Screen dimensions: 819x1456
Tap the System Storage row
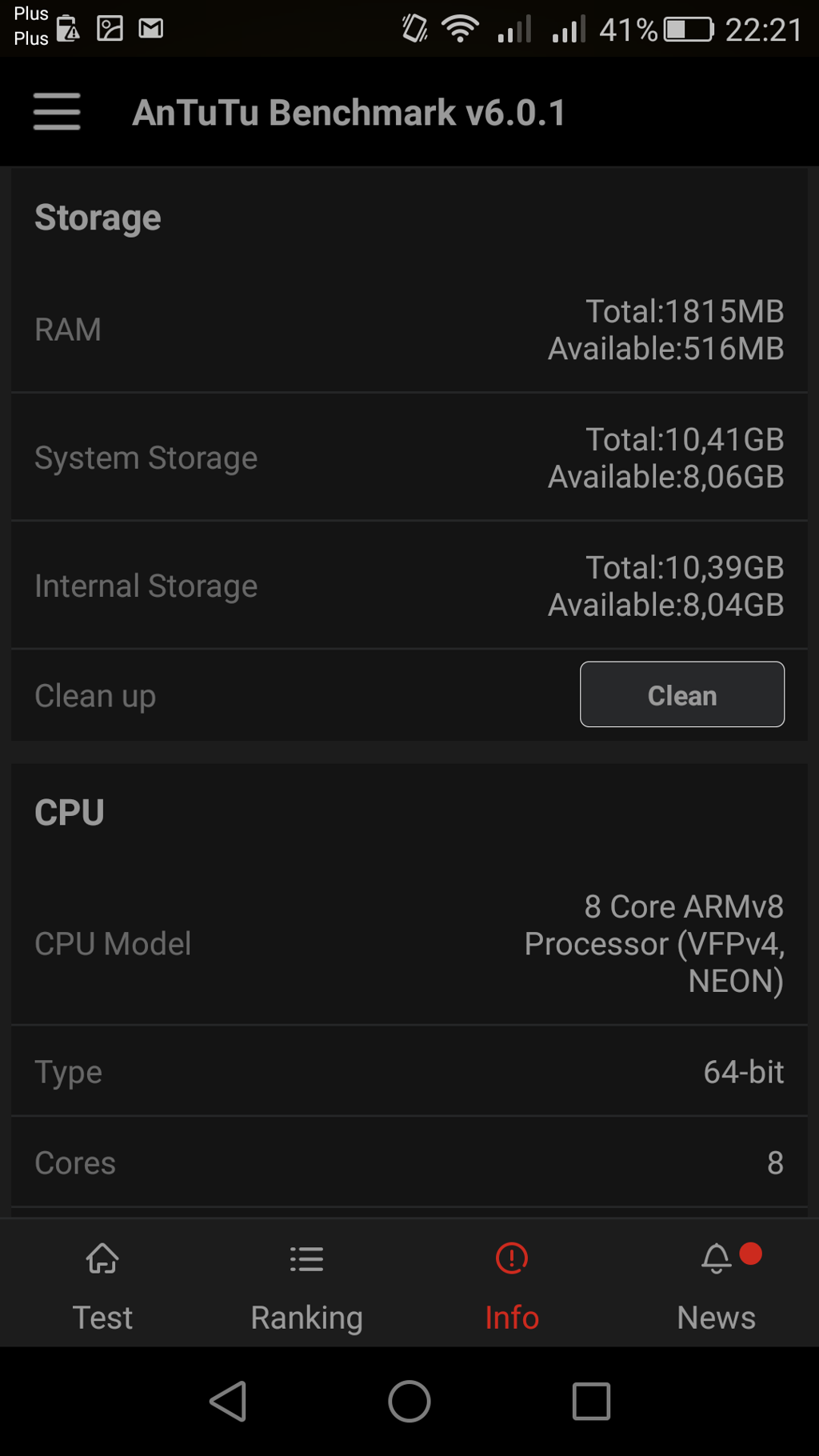point(409,458)
